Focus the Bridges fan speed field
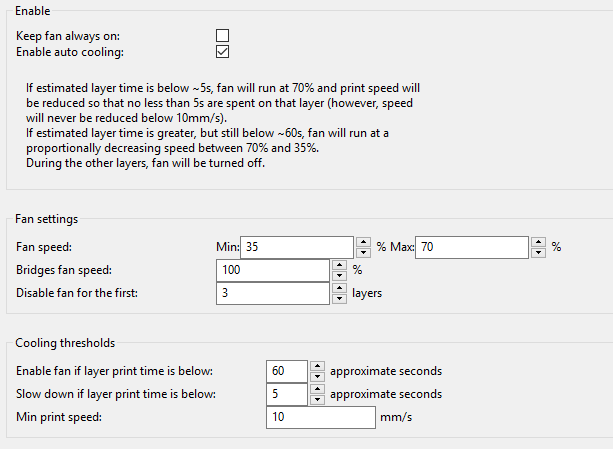The image size is (613, 449). point(273,270)
